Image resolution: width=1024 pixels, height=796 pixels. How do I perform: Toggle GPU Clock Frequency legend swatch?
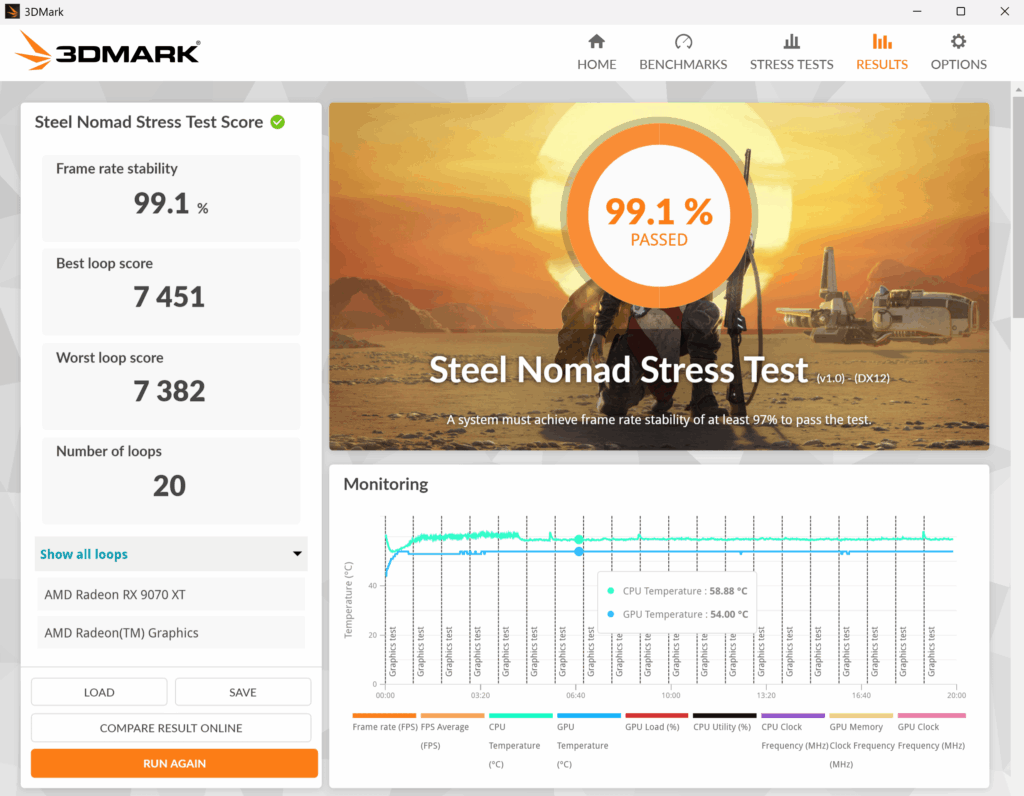coord(931,716)
